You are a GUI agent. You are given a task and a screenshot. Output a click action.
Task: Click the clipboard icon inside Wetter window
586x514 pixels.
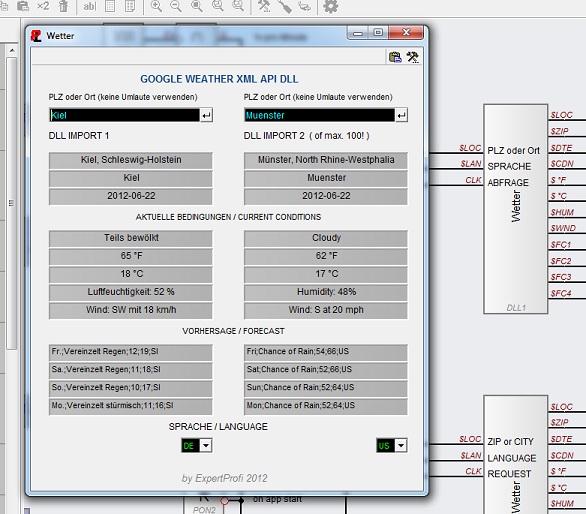click(x=395, y=57)
